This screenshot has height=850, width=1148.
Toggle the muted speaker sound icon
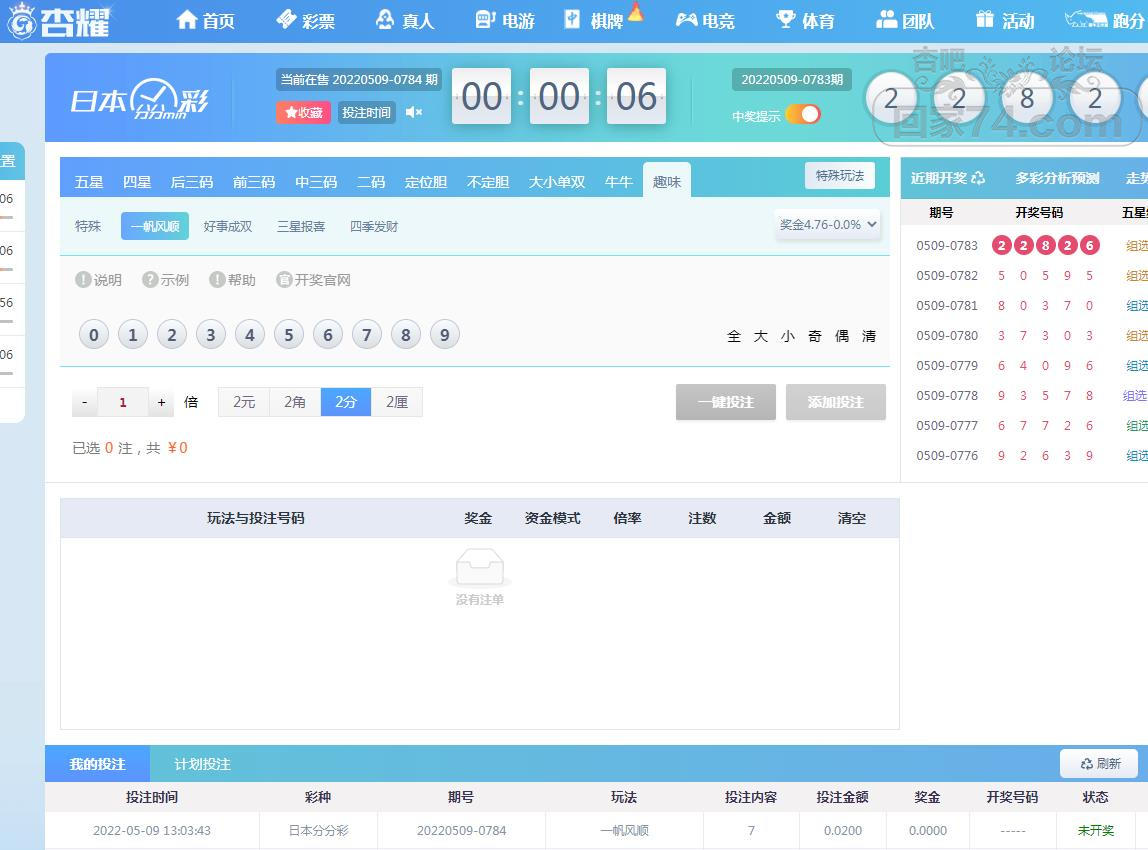coord(414,112)
